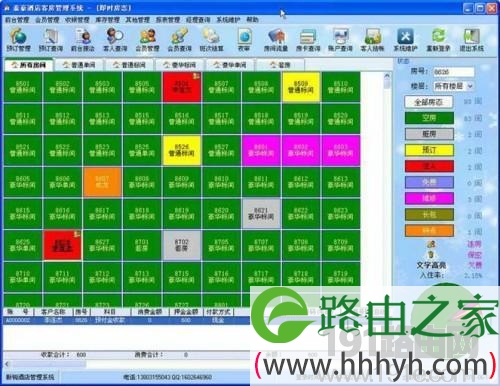Screen dimensions: 500x386
Task: Select the magenta 维修 status swatch
Action: click(429, 198)
